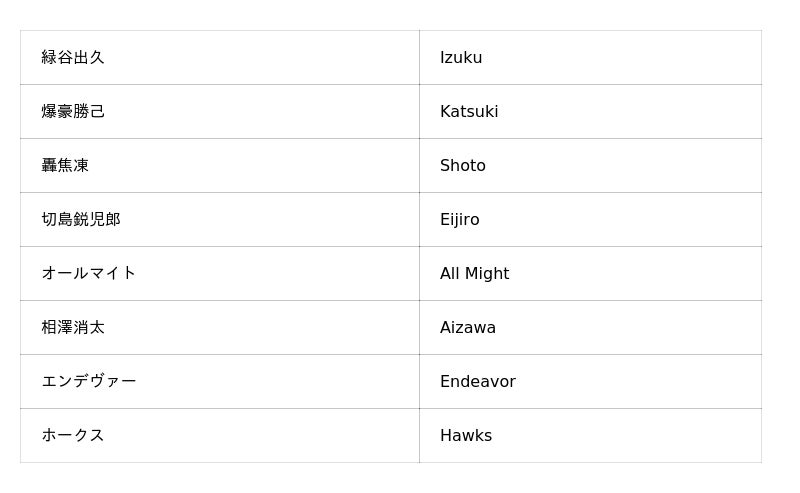Viewport: 800px width, 493px height.
Task: Select the kanji name paired with Katsuki
Action: point(73,112)
